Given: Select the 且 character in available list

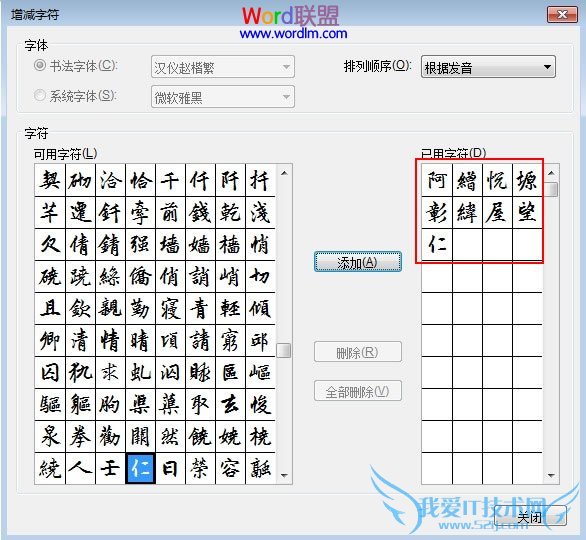Looking at the screenshot, I should 50,308.
